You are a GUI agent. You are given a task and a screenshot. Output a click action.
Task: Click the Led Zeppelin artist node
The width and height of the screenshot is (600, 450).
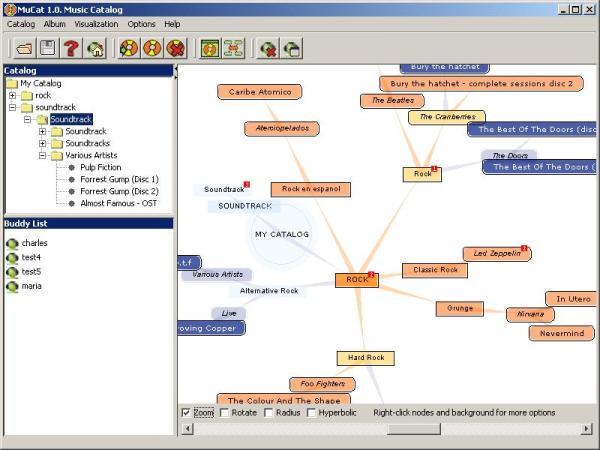497,254
